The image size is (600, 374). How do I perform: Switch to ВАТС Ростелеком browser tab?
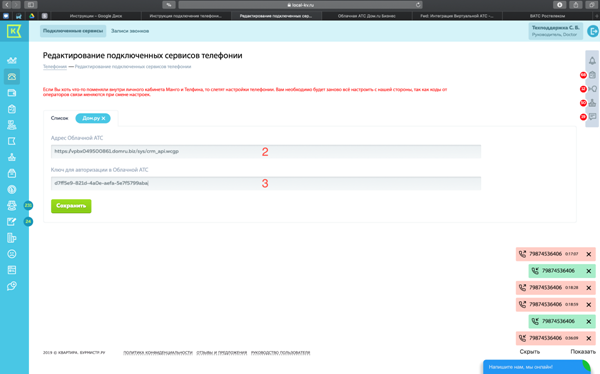tap(547, 16)
